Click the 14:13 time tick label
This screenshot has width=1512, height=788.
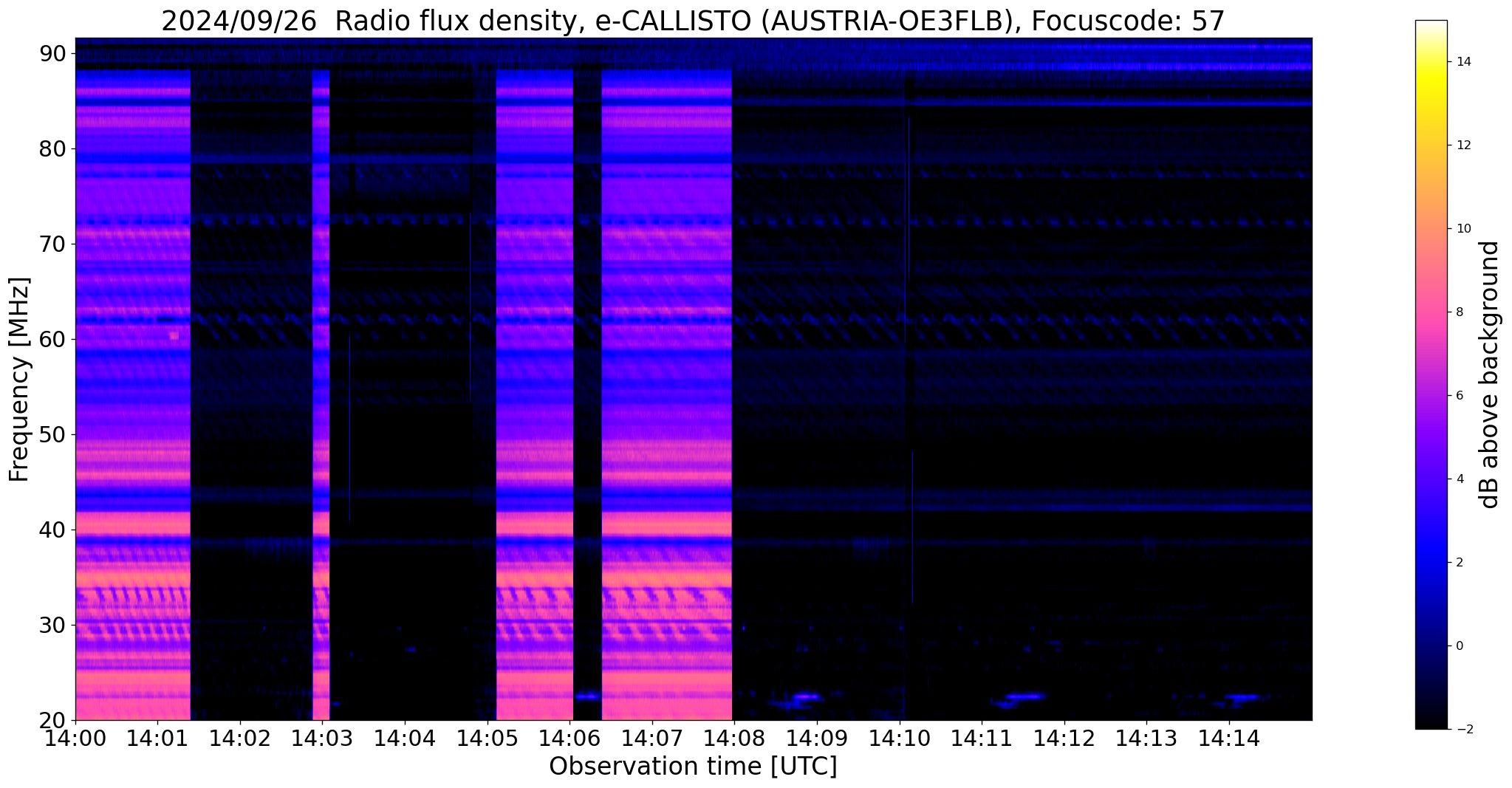click(x=1146, y=738)
